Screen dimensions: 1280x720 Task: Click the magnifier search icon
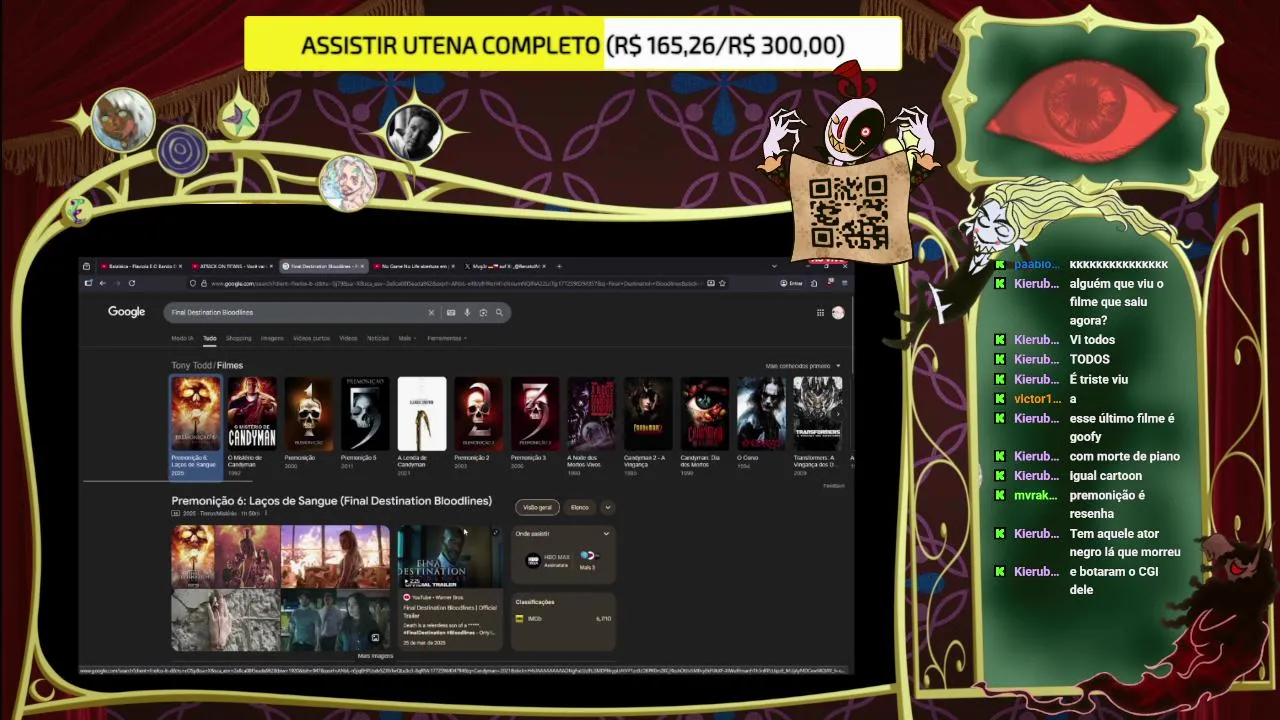499,313
